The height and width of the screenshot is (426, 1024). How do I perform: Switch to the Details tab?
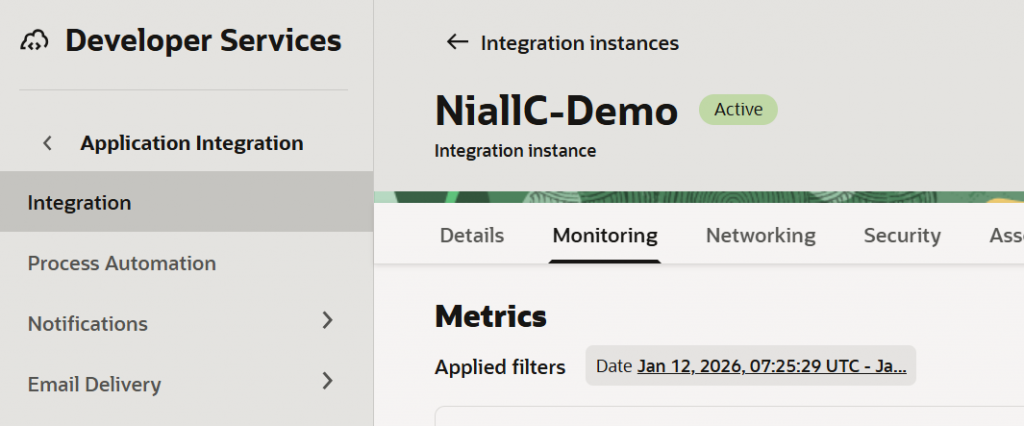coord(472,236)
